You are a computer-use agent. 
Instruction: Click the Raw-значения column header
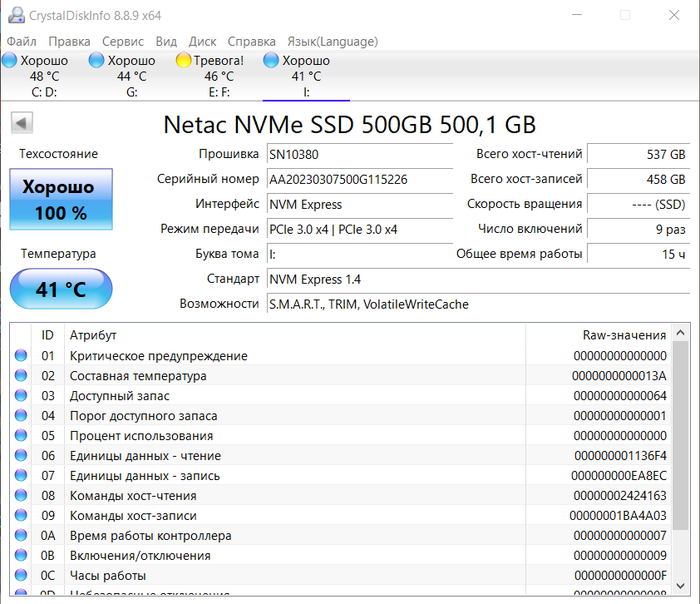click(598, 335)
